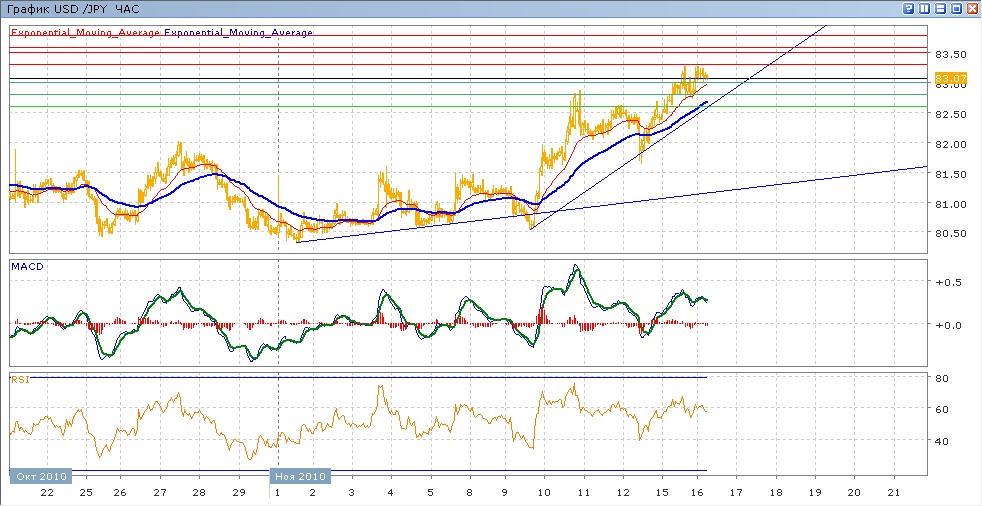Open help with the question mark icon
The height and width of the screenshot is (506, 982).
click(x=908, y=8)
